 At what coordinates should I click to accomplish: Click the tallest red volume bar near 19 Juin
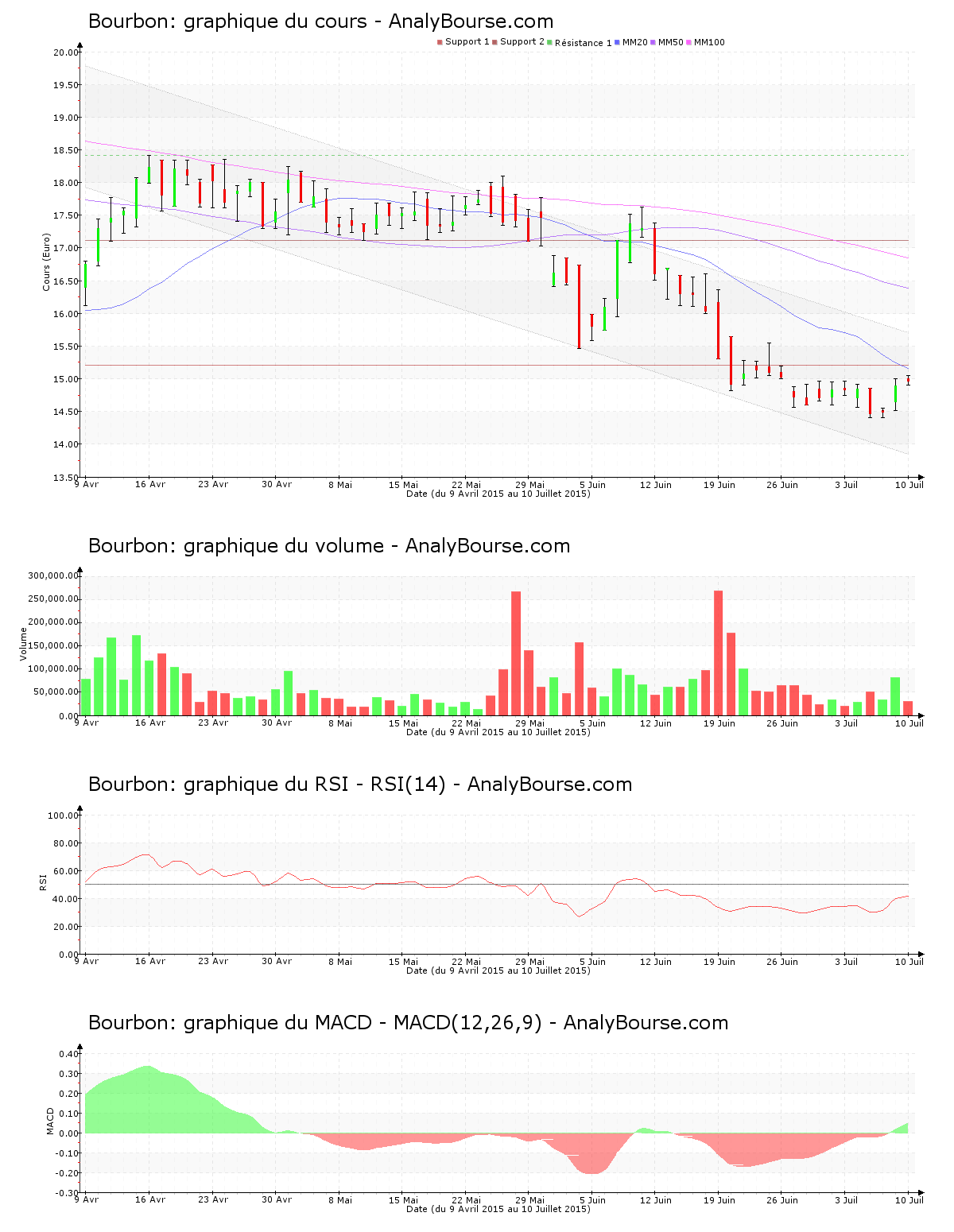point(719,653)
